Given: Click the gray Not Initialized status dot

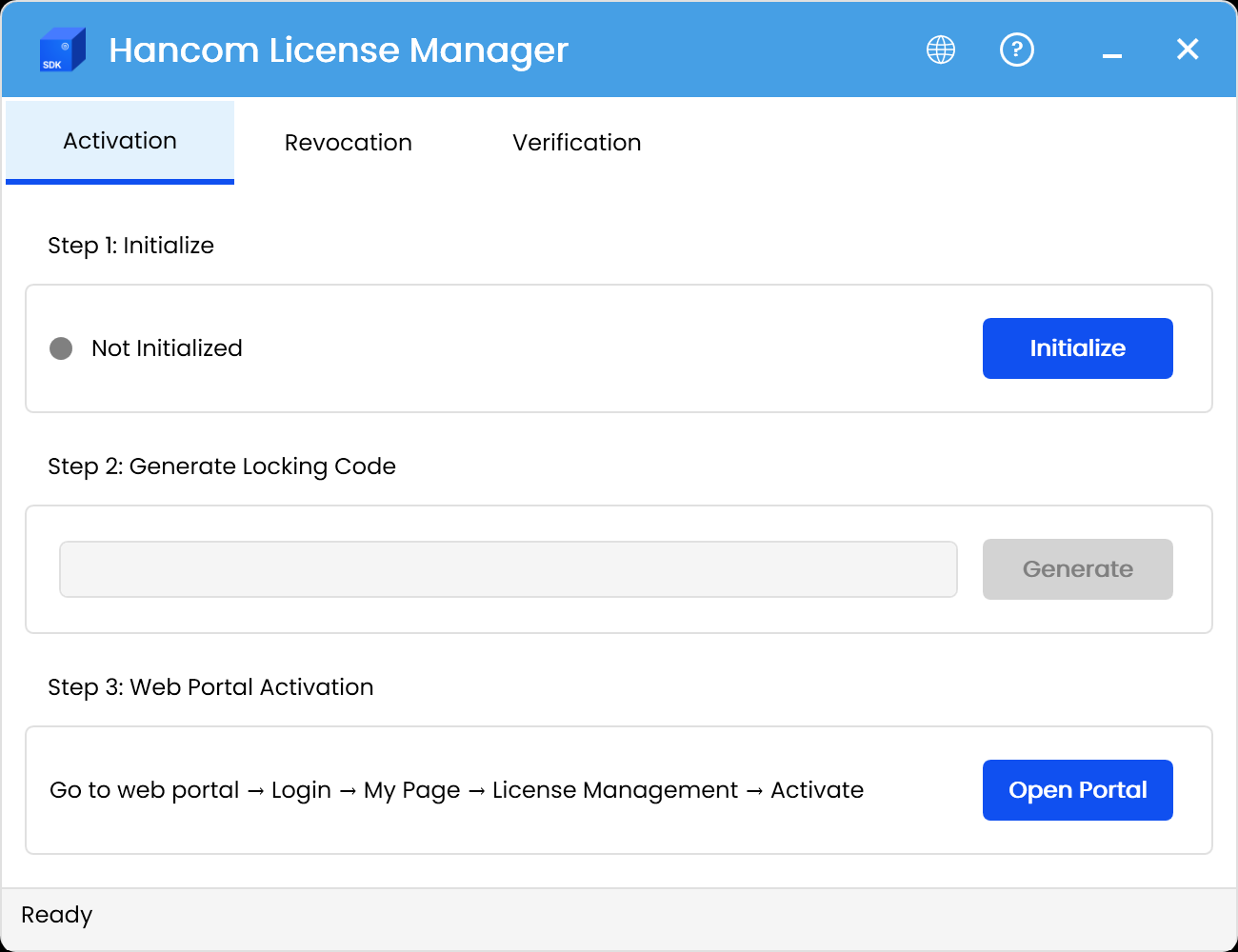Looking at the screenshot, I should pyautogui.click(x=61, y=348).
